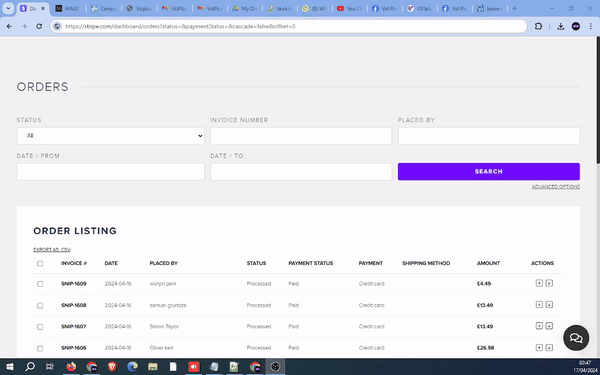Click the Date To field
Viewport: 600px width, 375px height.
pyautogui.click(x=301, y=172)
